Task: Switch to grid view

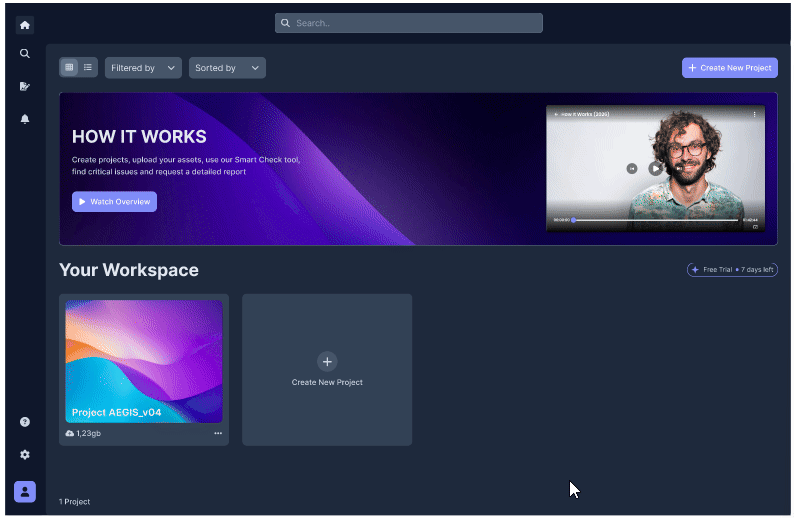Action: (69, 67)
